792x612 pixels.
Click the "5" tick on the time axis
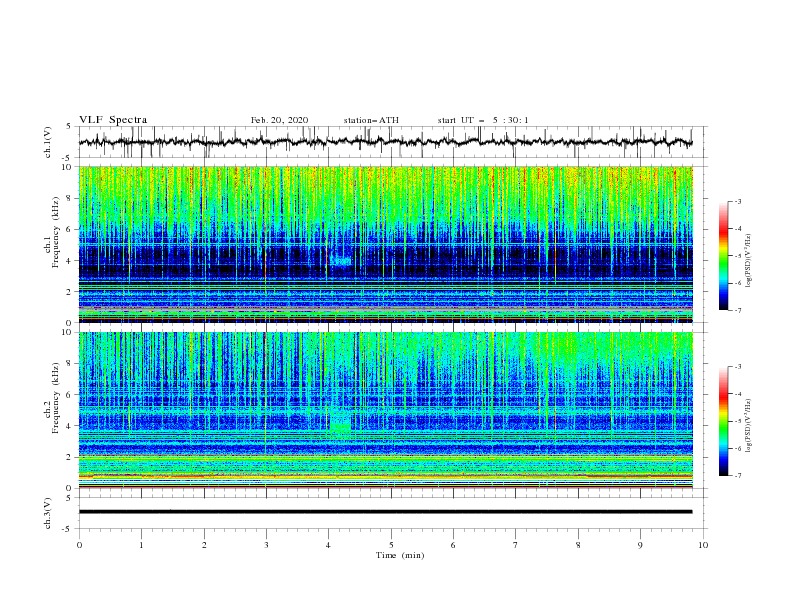pyautogui.click(x=391, y=545)
